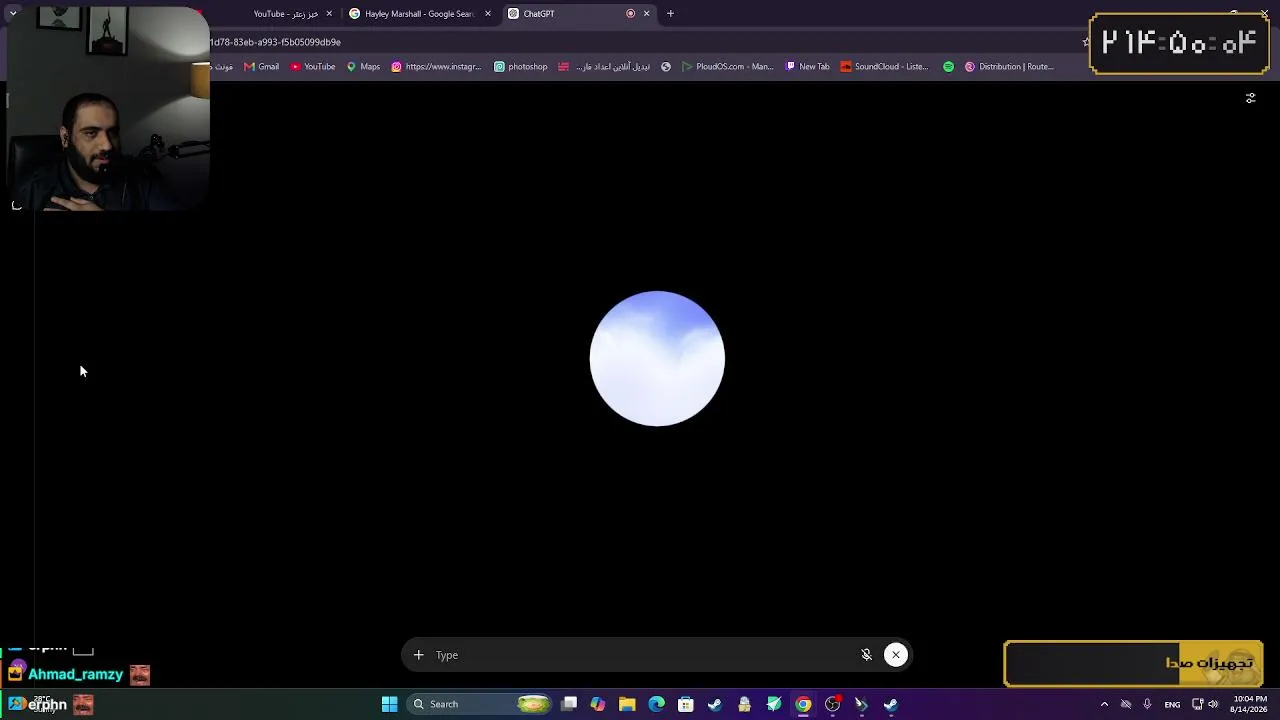The width and height of the screenshot is (1280, 720).
Task: Open voice settings sliders icon at top right
Action: coord(1250,98)
